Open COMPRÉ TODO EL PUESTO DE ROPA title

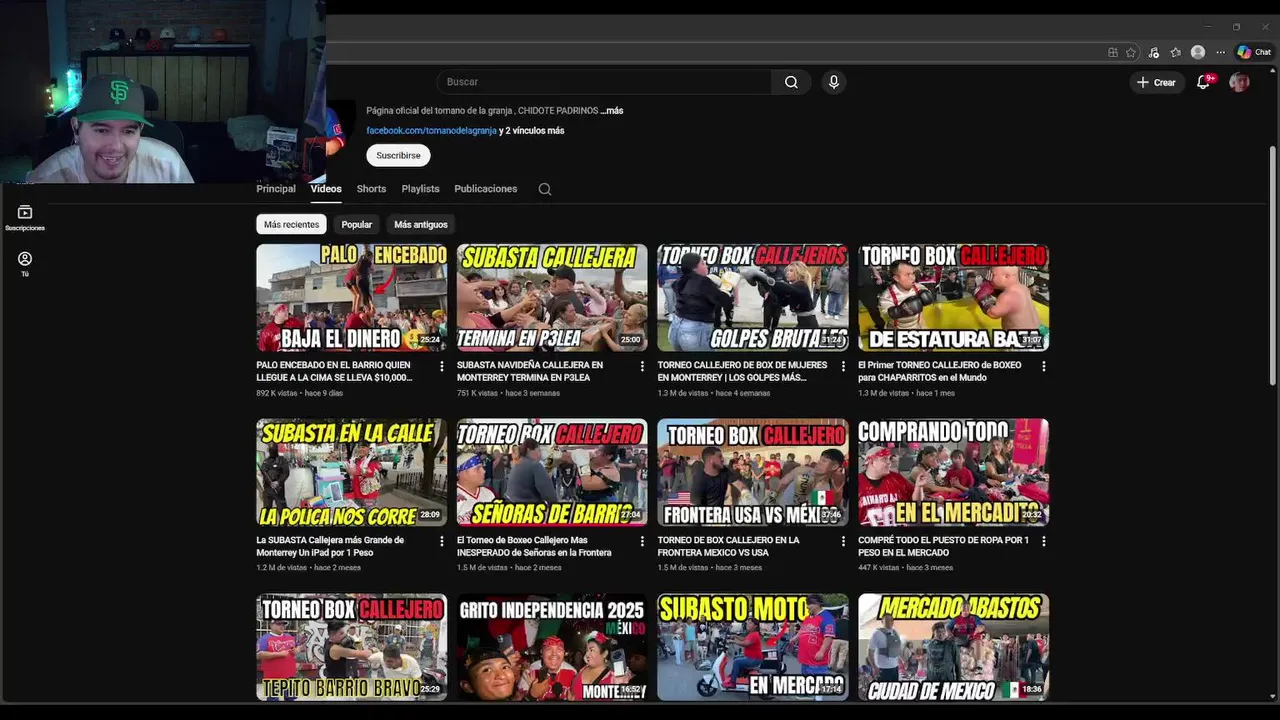pos(943,546)
